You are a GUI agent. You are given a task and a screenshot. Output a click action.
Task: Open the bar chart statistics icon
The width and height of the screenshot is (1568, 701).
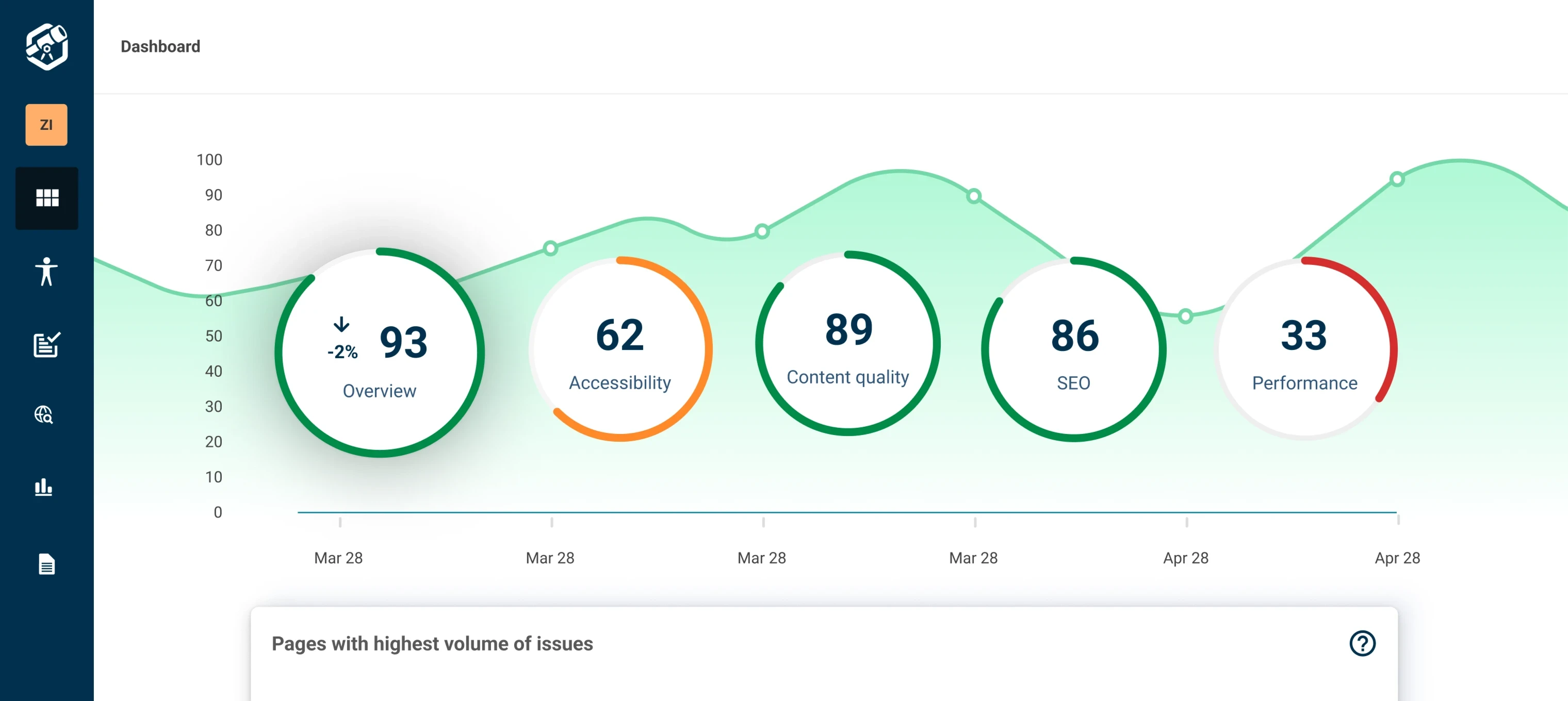[44, 487]
